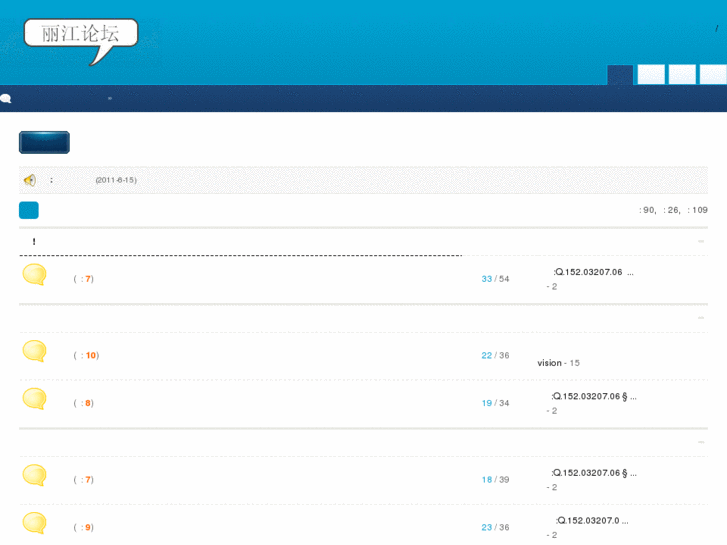Open the forum bubble icon in the 23 / 36 row
The image size is (727, 545).
pyautogui.click(x=35, y=523)
